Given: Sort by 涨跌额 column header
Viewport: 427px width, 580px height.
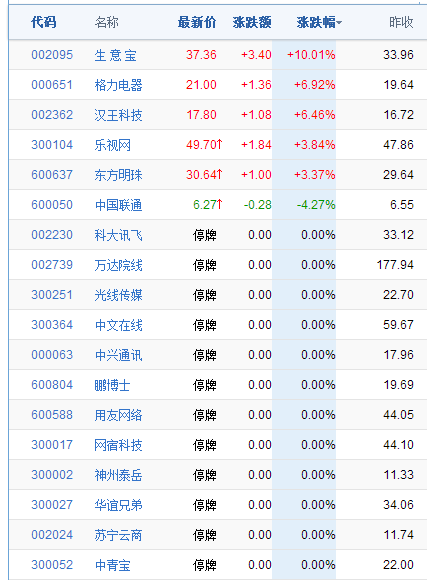Looking at the screenshot, I should click(252, 23).
